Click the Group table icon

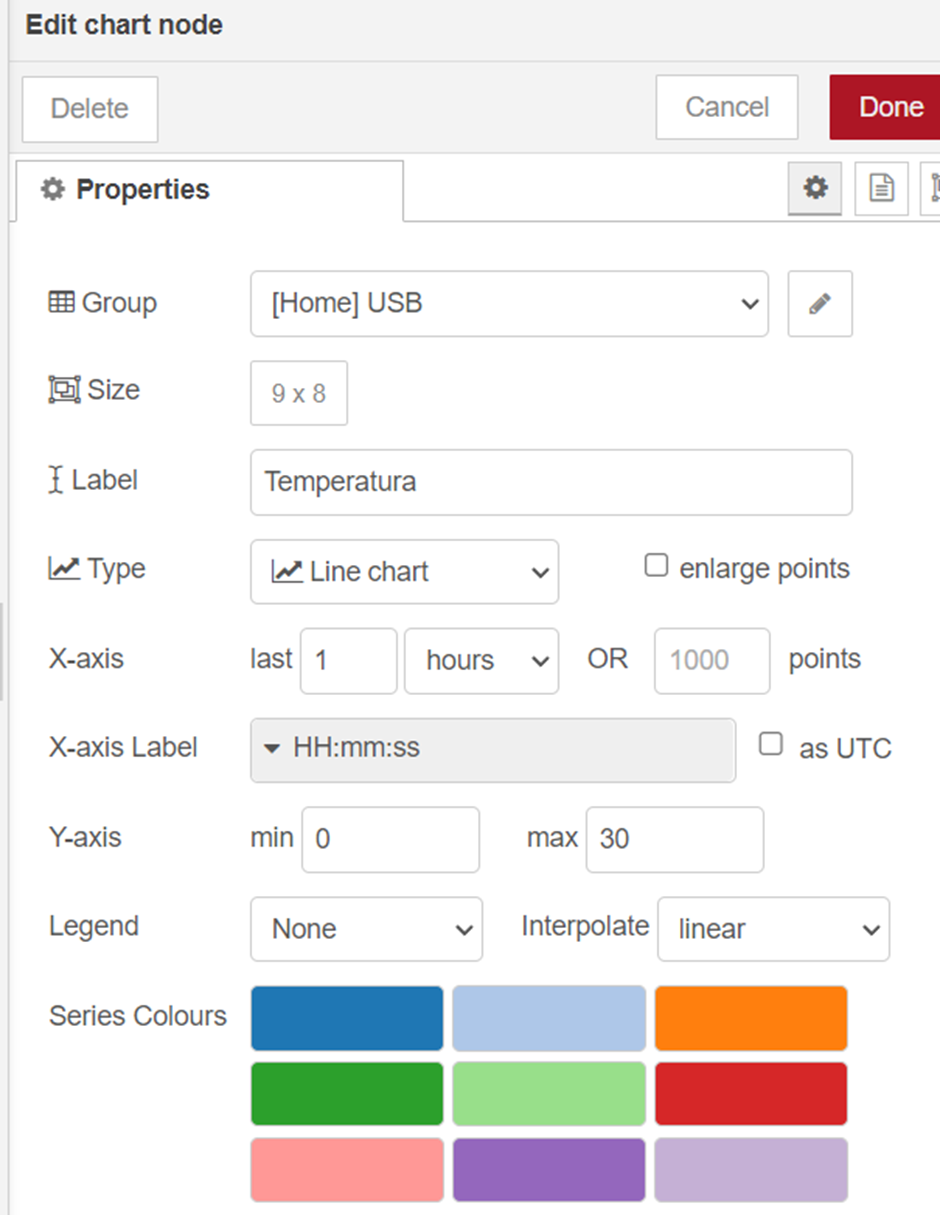[x=61, y=302]
